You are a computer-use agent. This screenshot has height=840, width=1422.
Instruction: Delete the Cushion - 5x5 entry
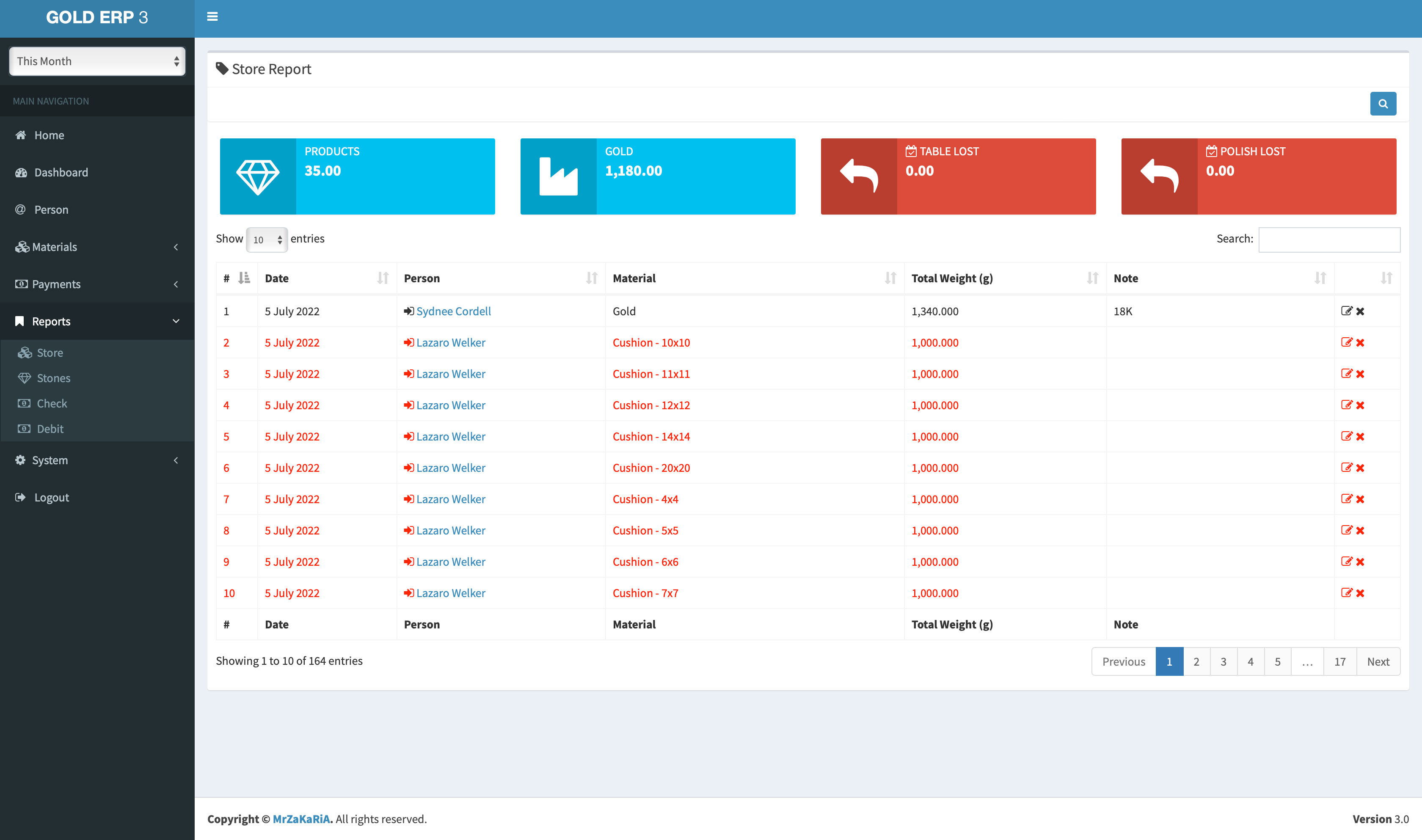tap(1360, 530)
